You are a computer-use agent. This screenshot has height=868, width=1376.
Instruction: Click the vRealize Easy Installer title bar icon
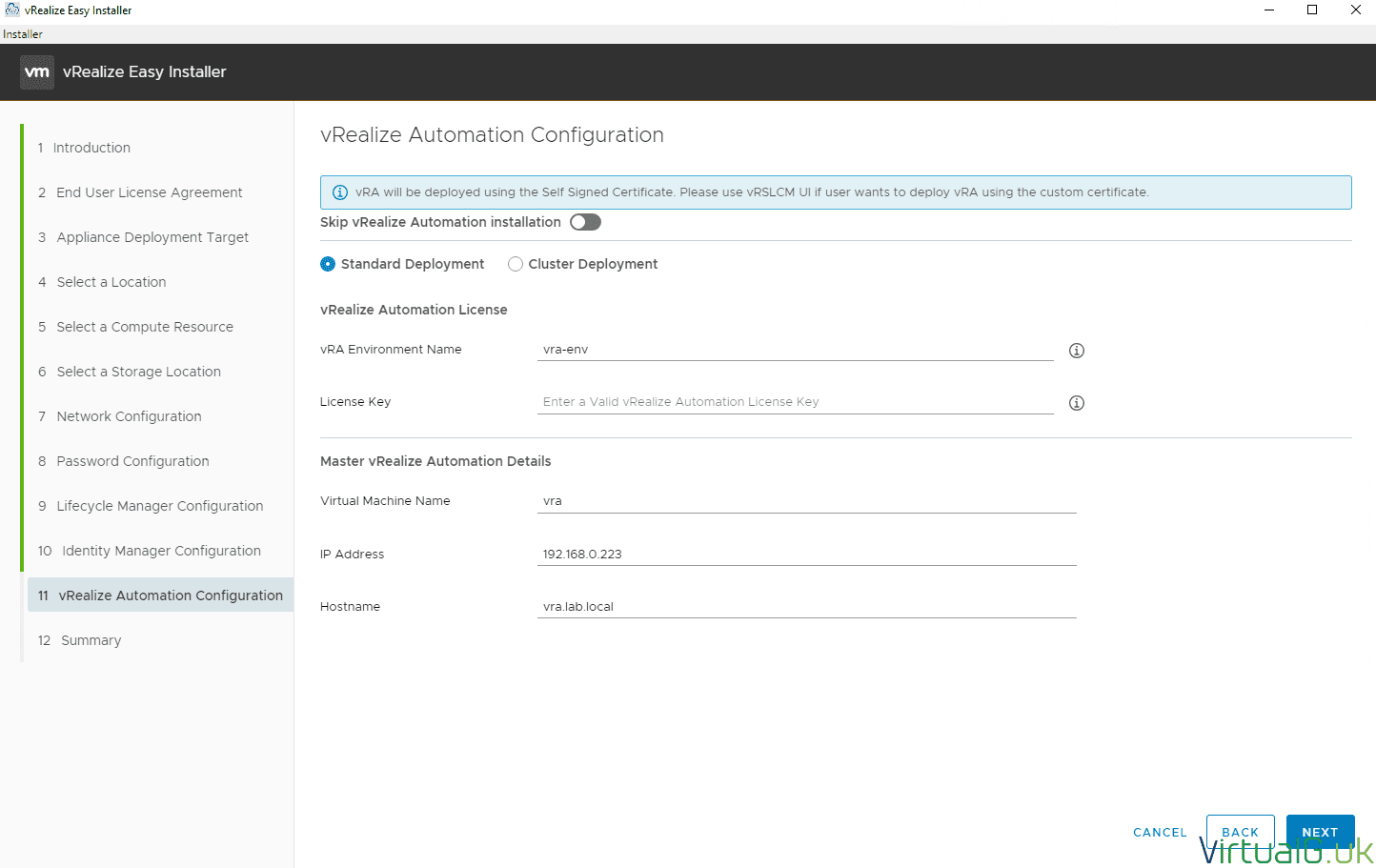click(x=12, y=10)
